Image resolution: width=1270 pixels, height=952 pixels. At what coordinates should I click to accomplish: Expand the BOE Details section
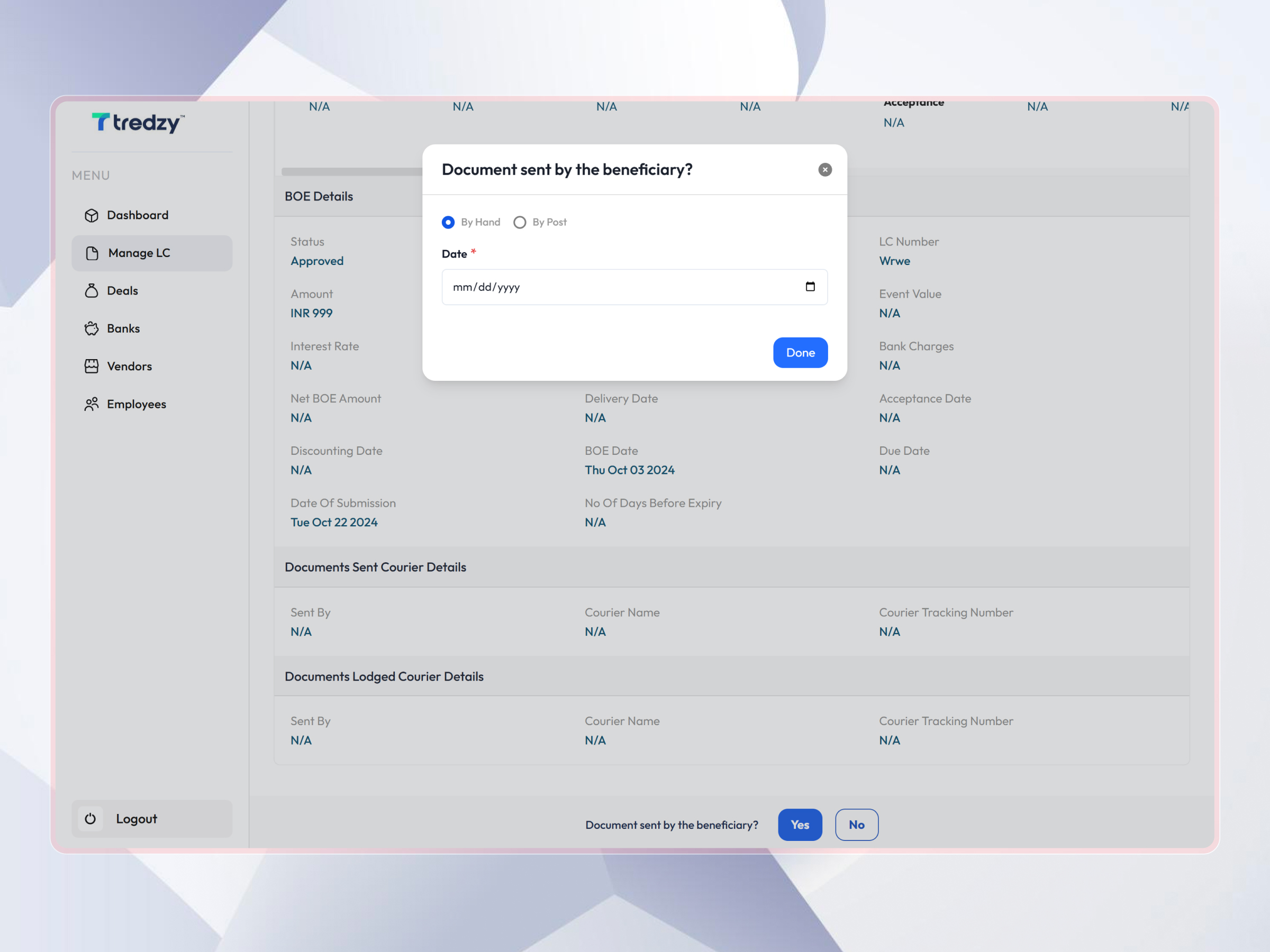tap(319, 196)
